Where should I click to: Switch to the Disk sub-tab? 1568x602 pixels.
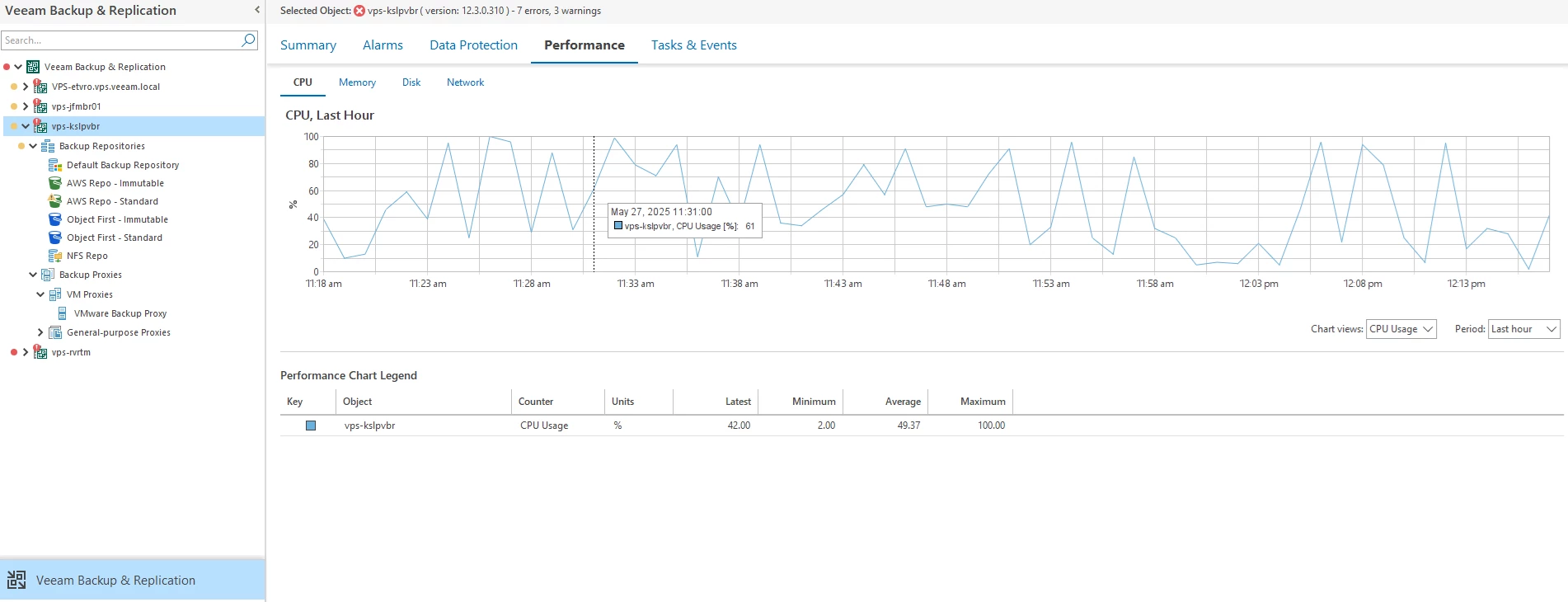click(411, 82)
